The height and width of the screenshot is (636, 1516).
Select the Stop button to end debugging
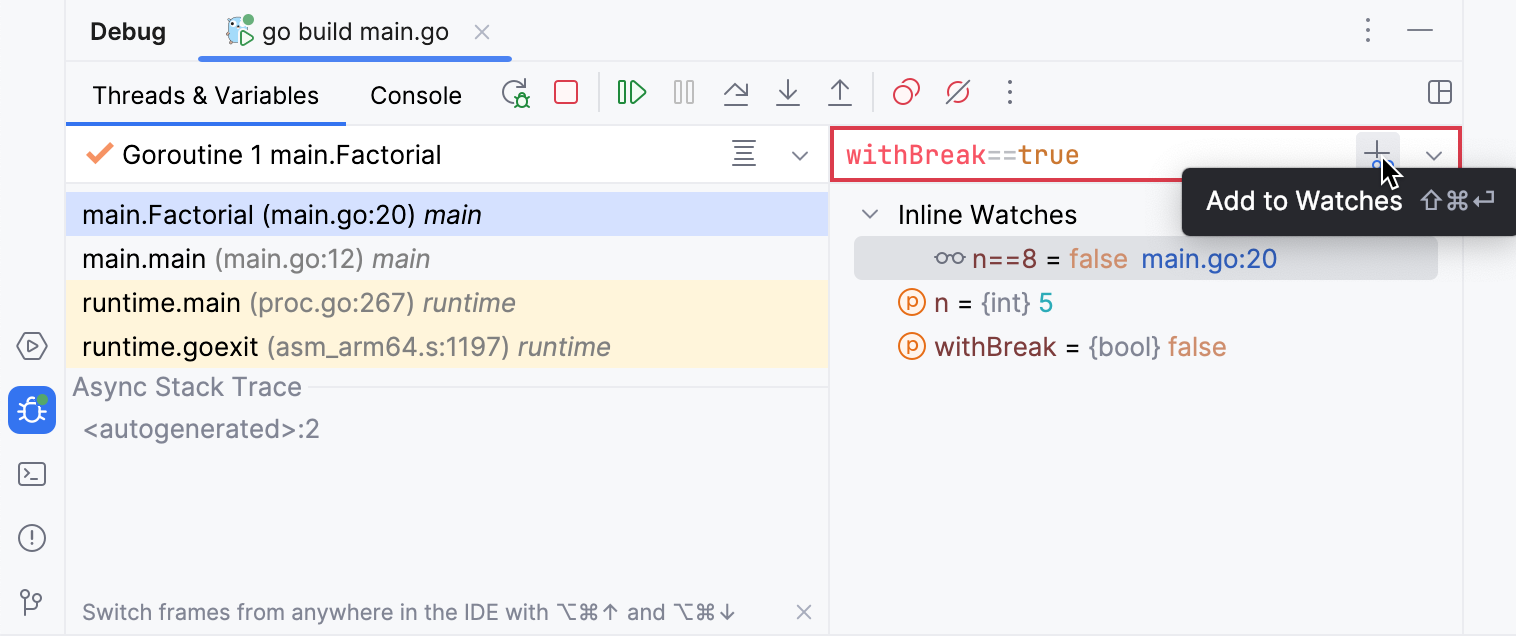point(565,92)
